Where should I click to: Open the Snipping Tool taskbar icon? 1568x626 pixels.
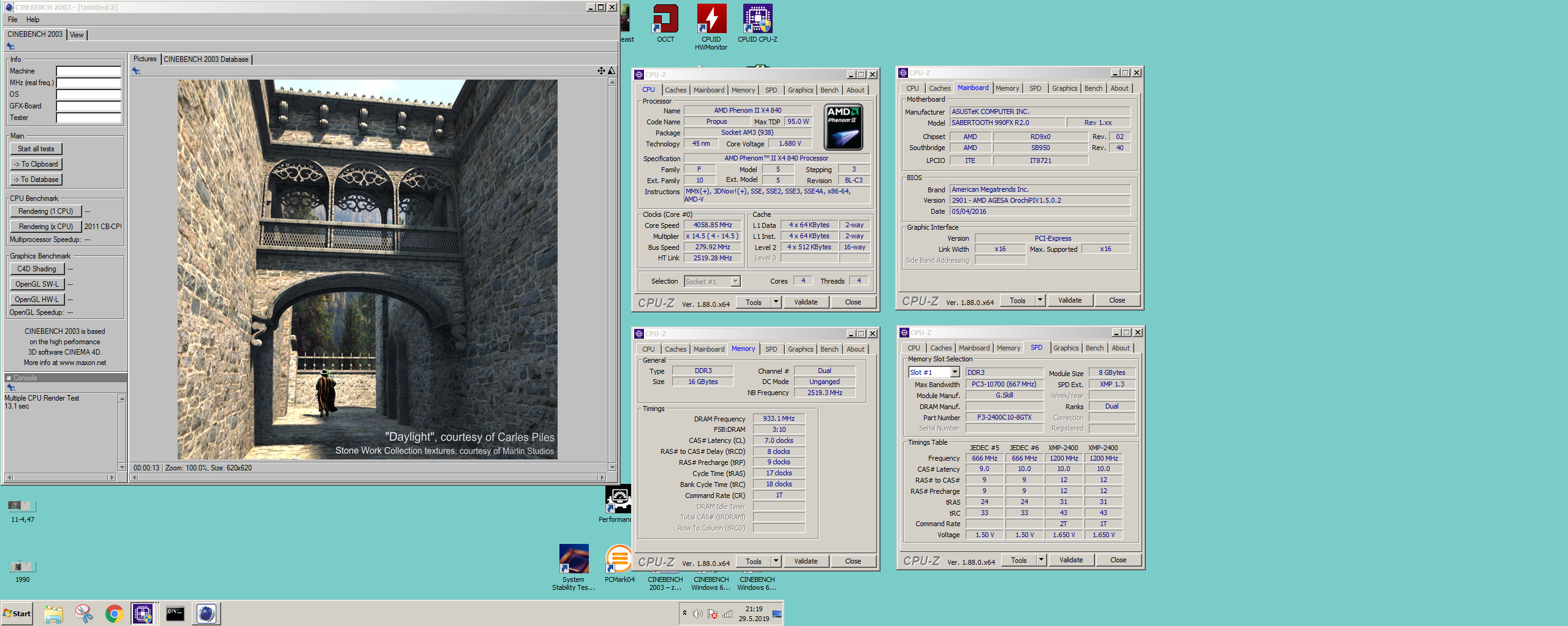(x=84, y=613)
